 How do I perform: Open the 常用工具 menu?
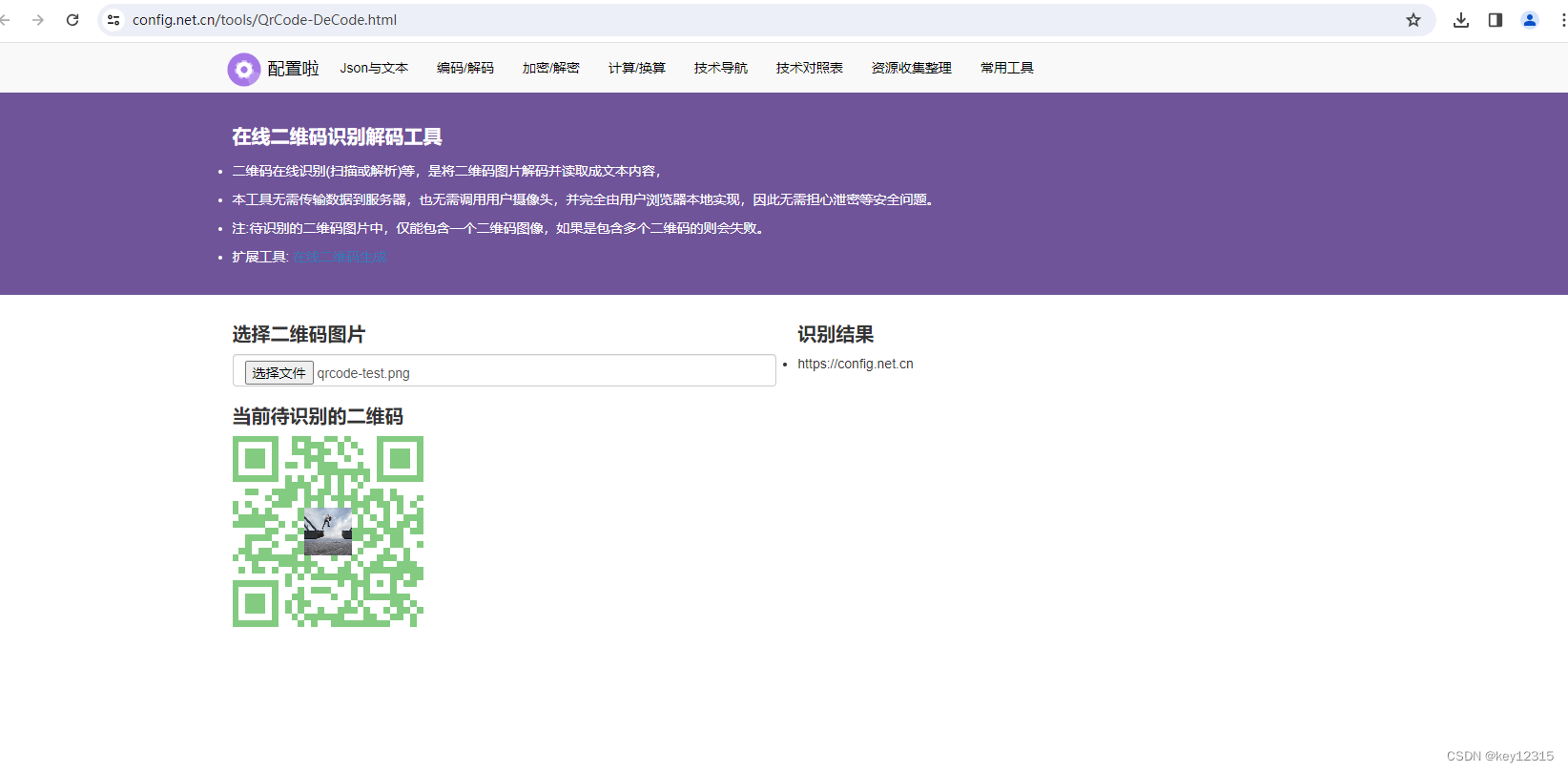[x=1007, y=68]
